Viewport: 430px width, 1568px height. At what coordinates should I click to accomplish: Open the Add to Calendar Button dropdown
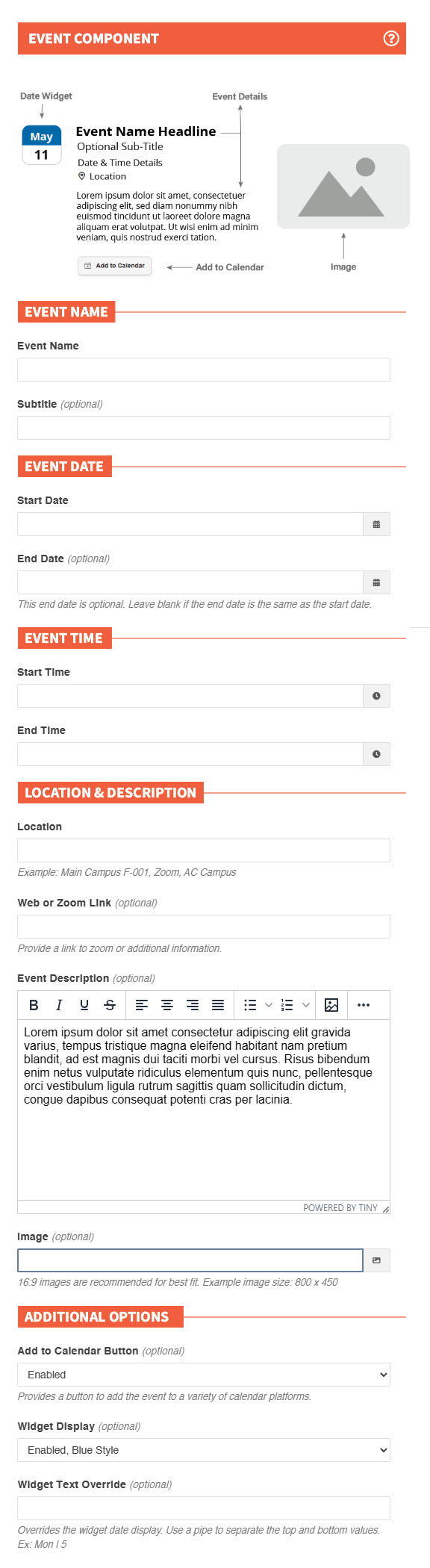pyautogui.click(x=204, y=1375)
